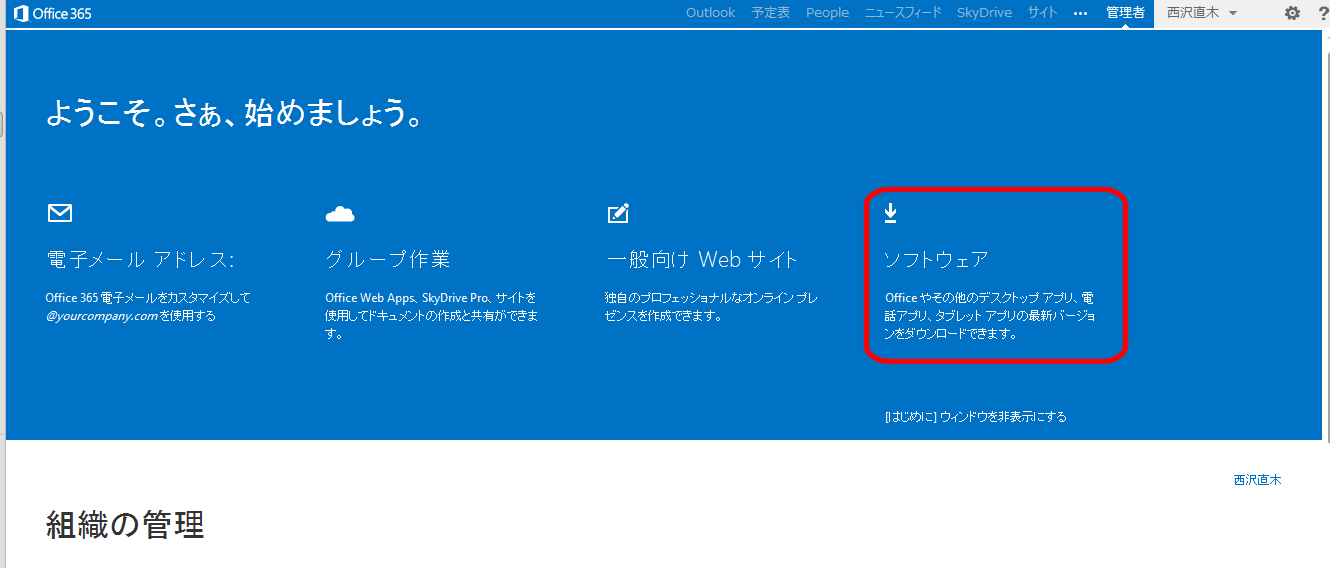Click the Office やその他のデスクトップ アプリ description text
1330x568 pixels.
[x=989, y=315]
